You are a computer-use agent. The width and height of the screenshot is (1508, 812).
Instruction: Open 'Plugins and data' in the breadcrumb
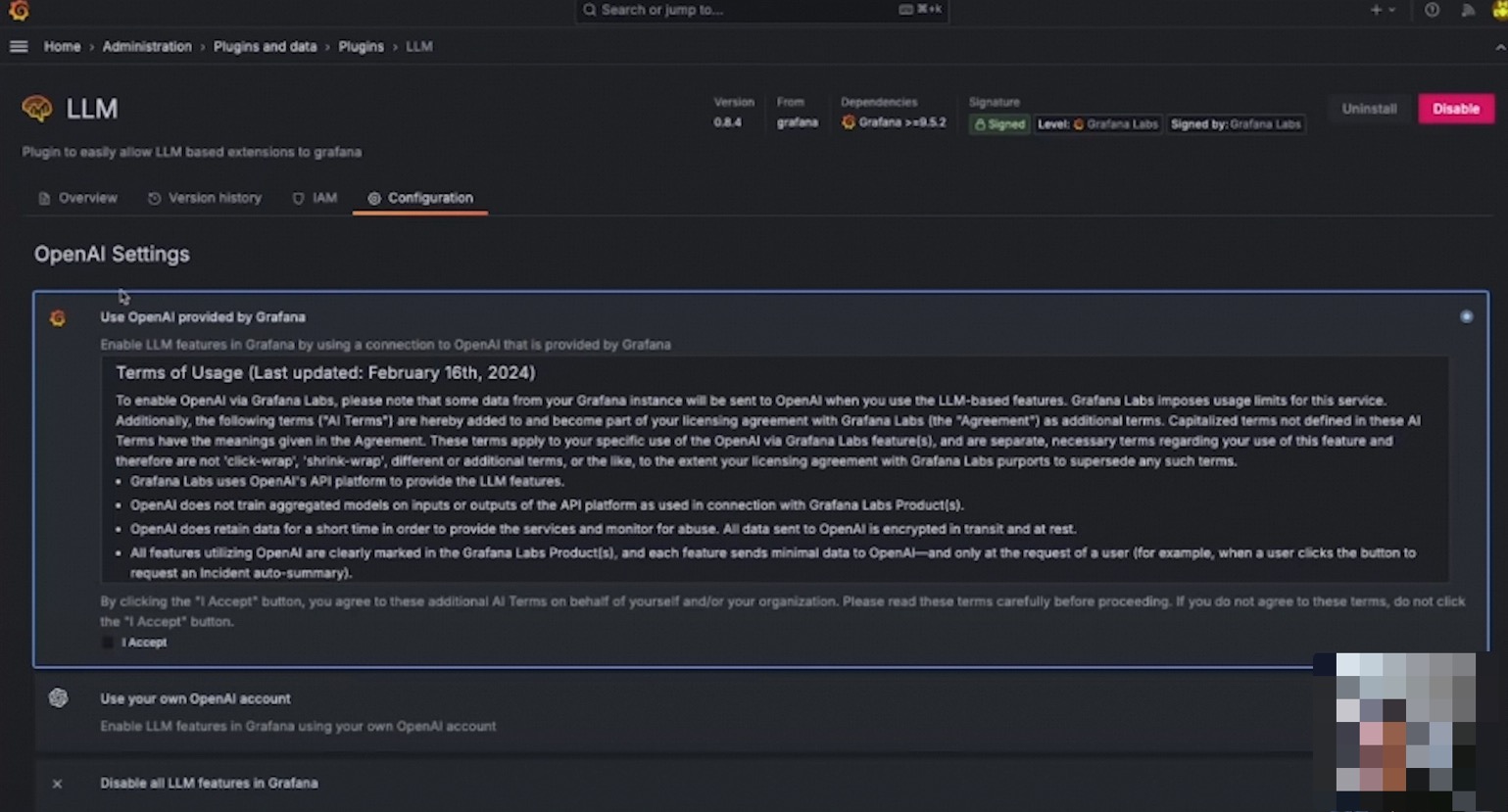tap(265, 46)
